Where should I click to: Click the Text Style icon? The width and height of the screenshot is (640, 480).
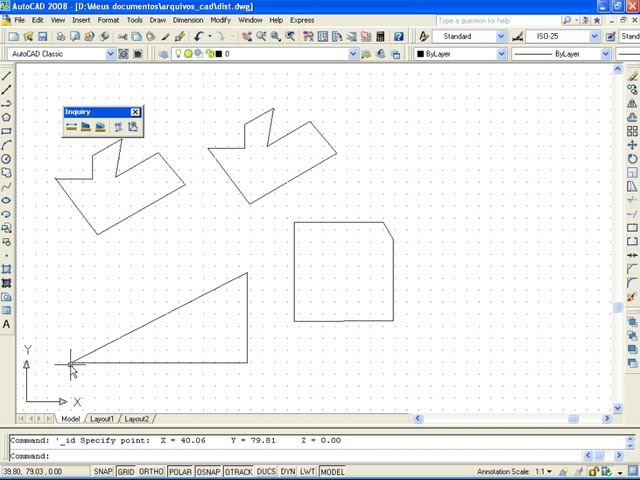[423, 37]
